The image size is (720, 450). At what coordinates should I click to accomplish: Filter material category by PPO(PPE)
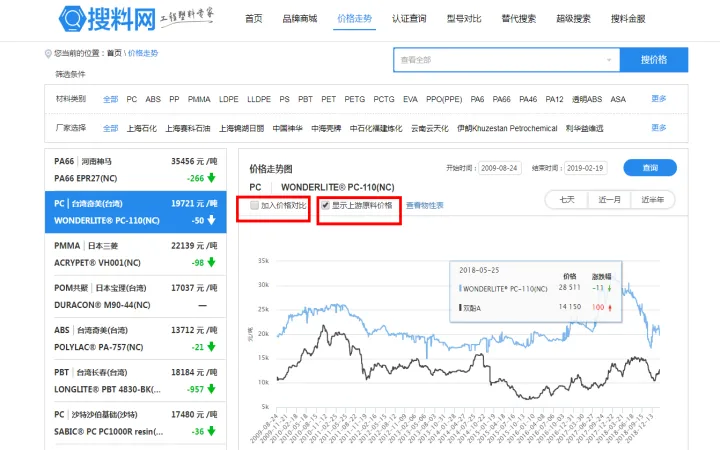point(444,99)
